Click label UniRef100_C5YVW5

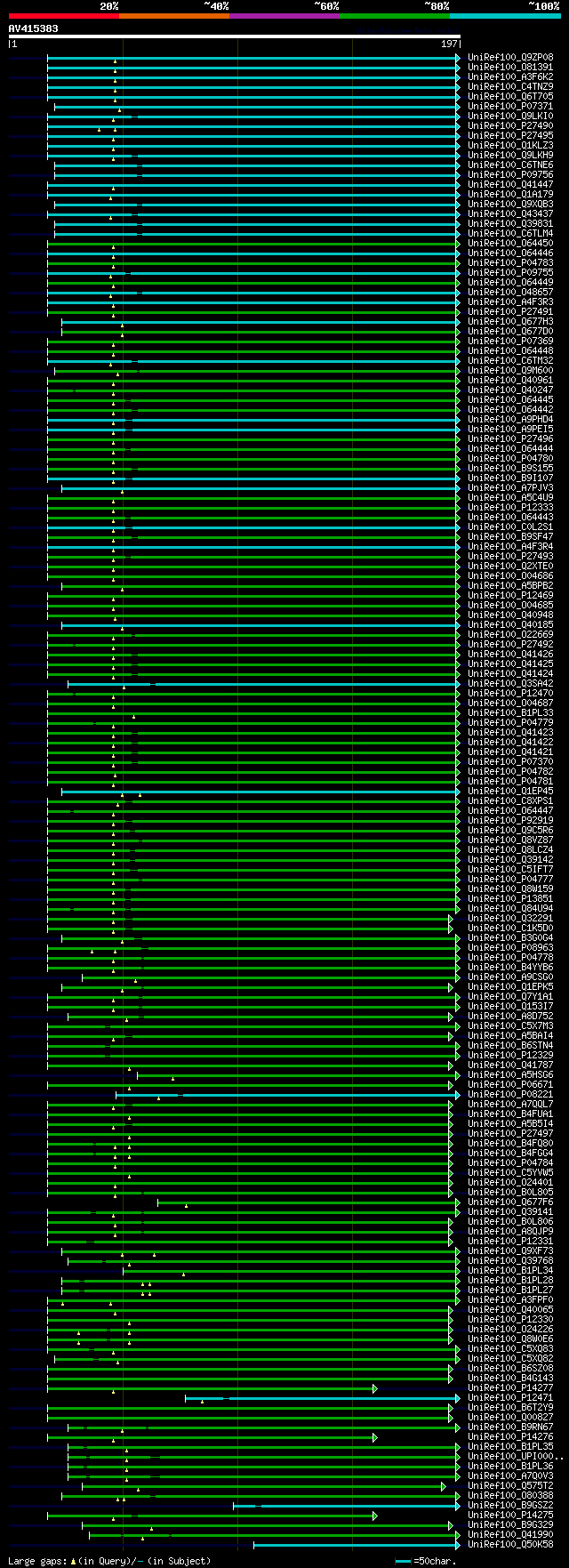click(x=510, y=1172)
